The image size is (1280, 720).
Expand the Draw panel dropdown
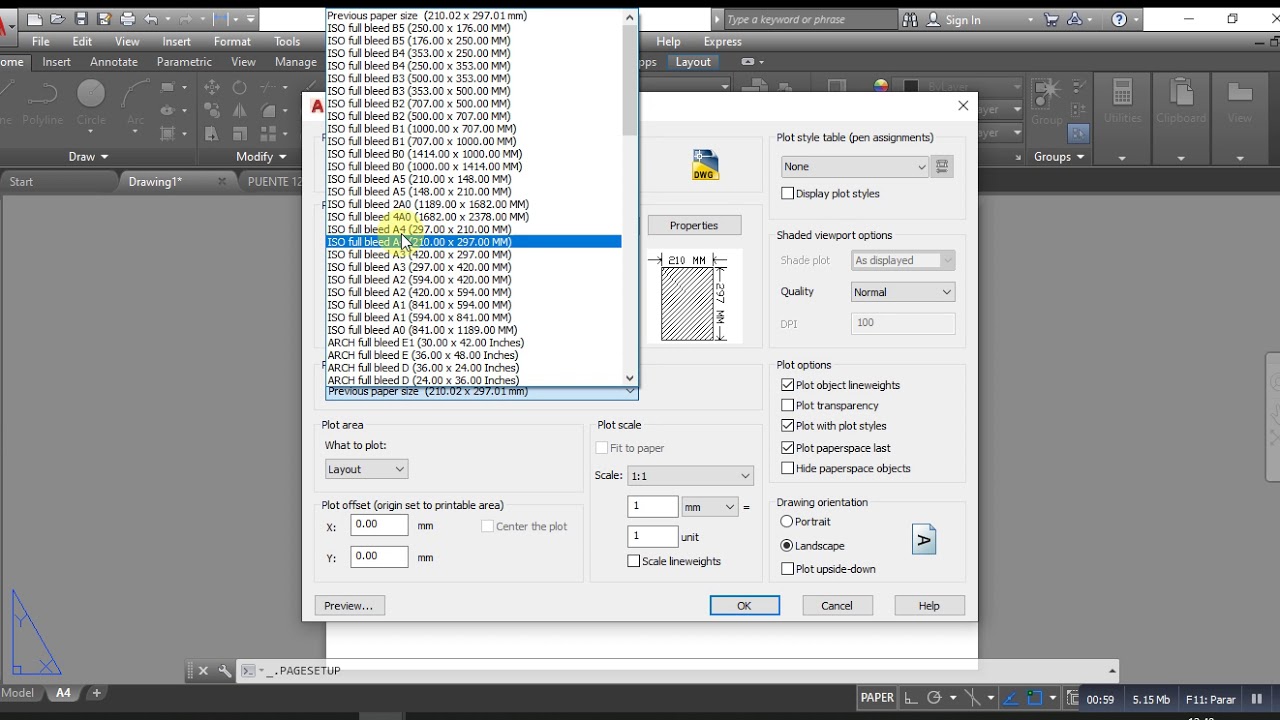[89, 157]
